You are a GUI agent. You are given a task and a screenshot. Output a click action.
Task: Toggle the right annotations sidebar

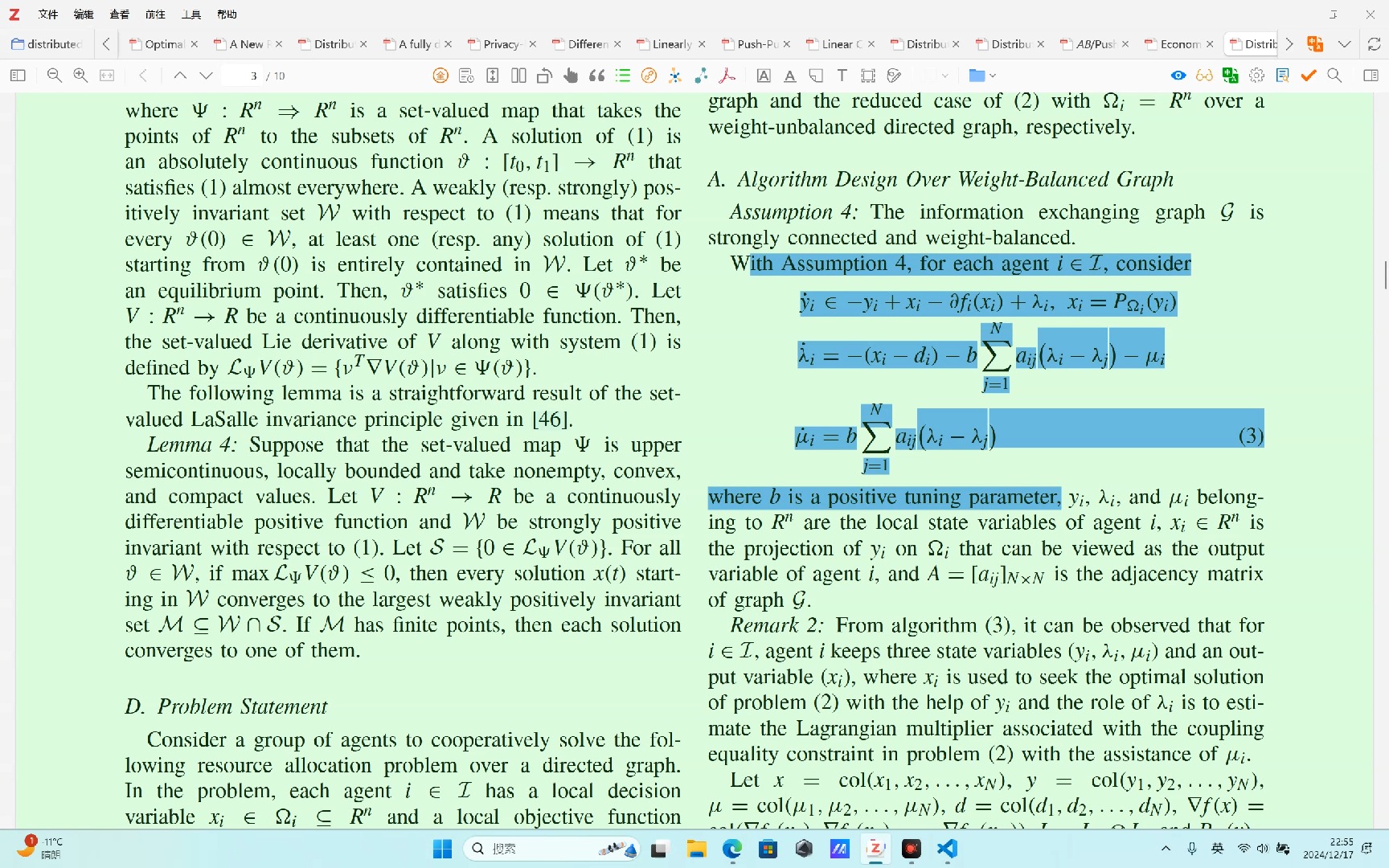[1372, 76]
